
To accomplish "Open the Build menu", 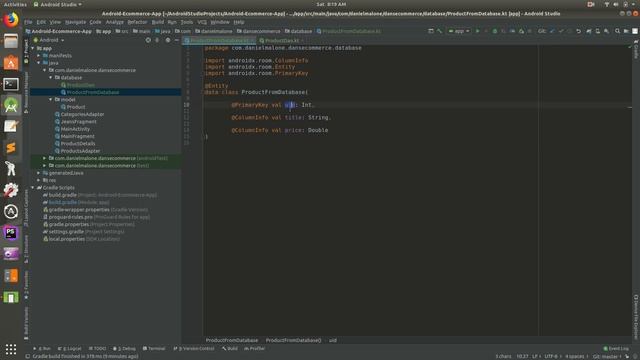I will (x=158, y=22).
